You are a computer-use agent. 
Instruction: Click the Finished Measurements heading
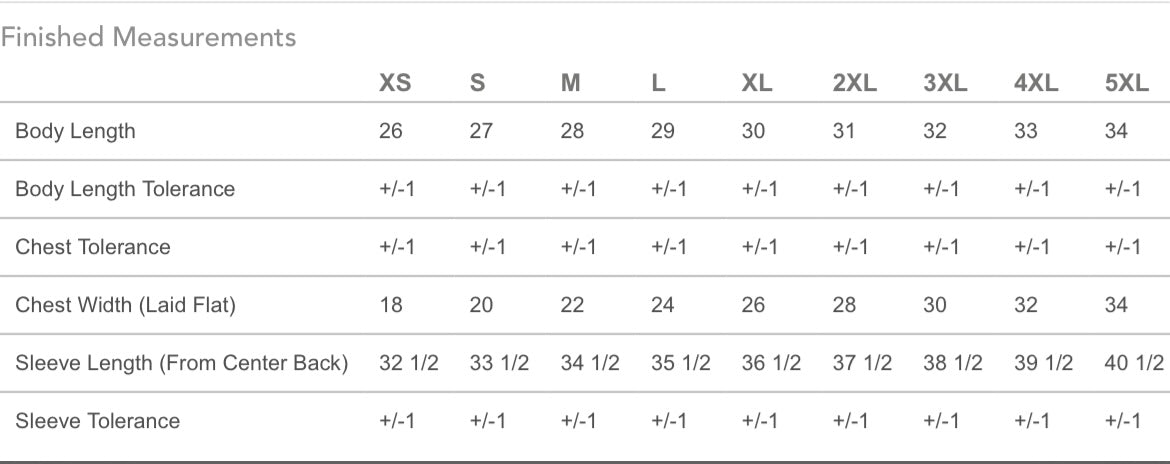(148, 37)
